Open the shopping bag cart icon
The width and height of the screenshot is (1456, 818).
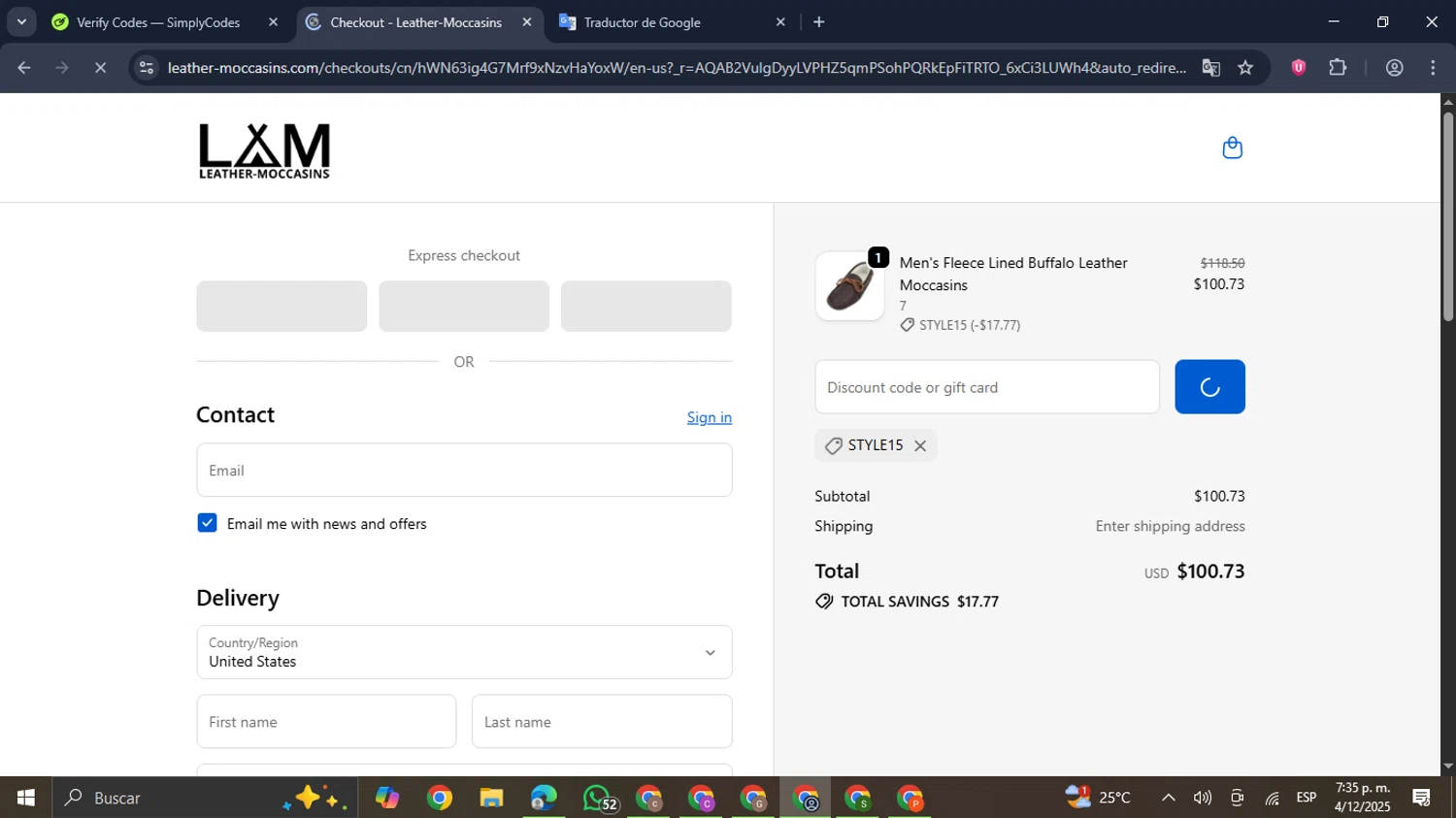1232,147
